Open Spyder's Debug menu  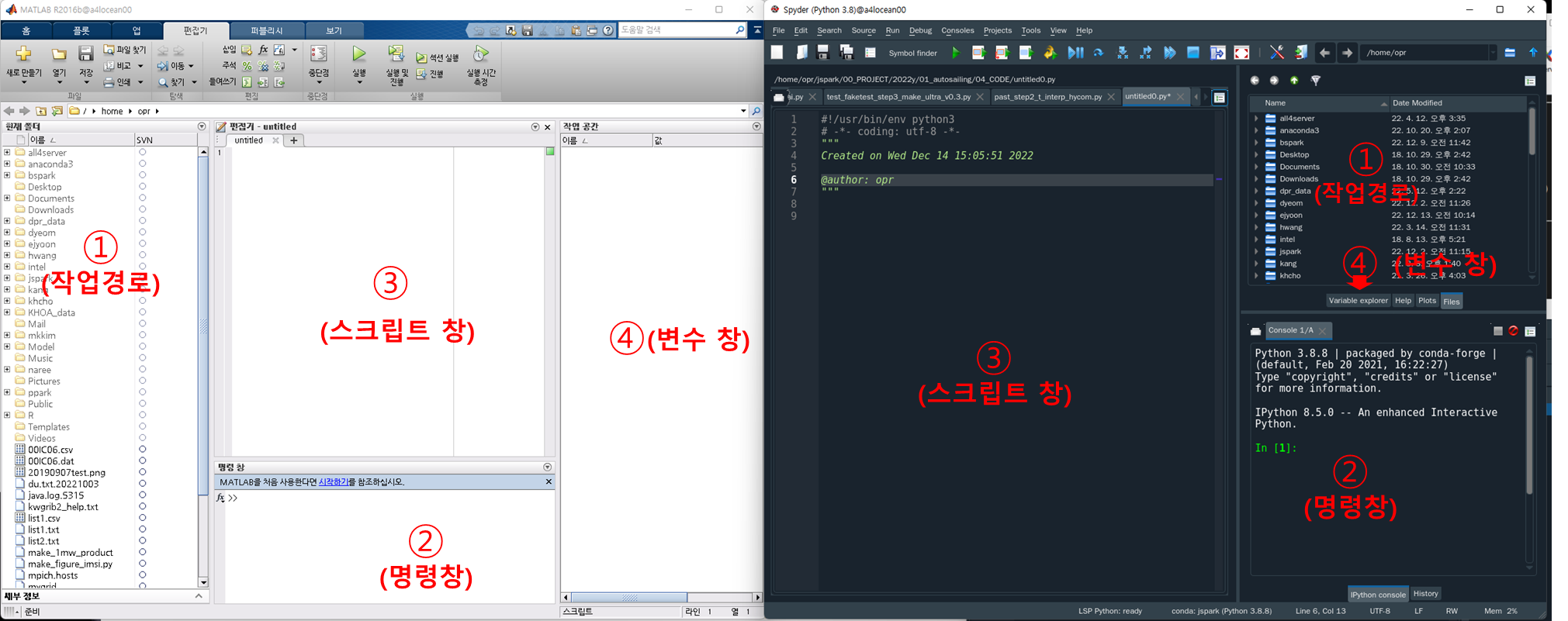(x=920, y=30)
